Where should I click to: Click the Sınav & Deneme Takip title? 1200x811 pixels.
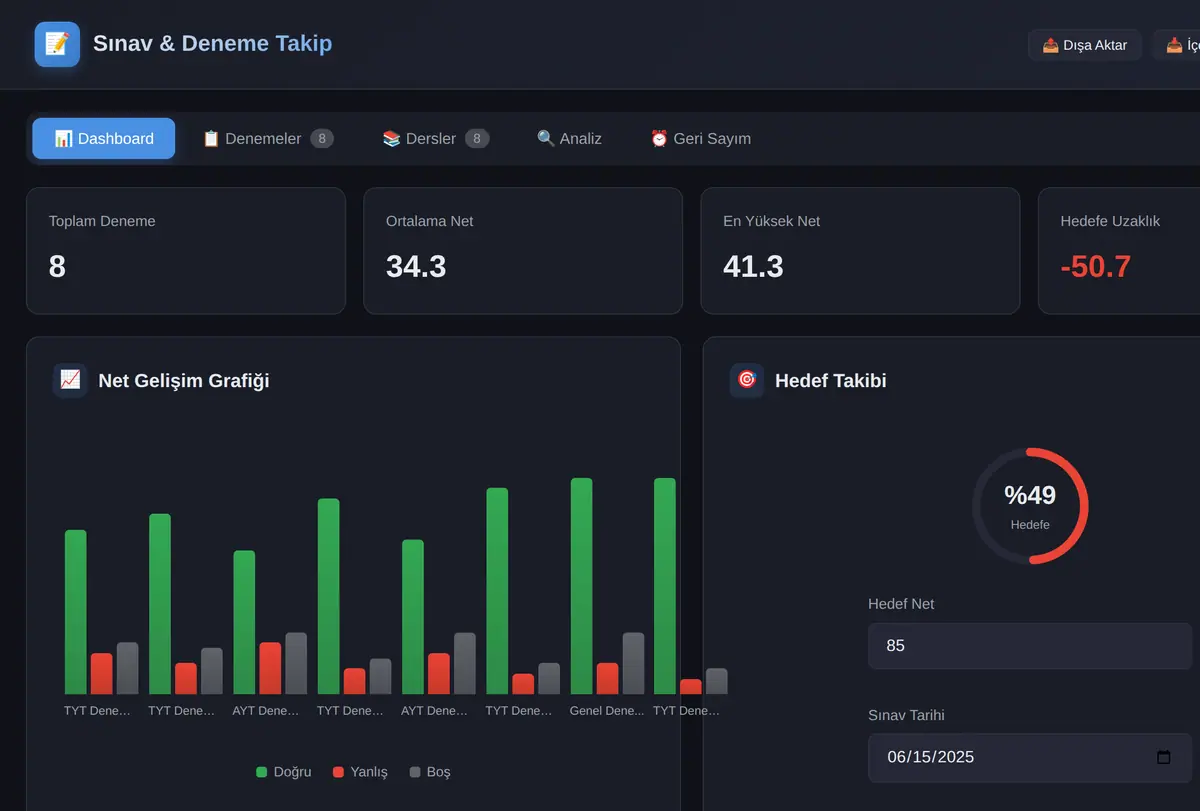click(x=212, y=44)
